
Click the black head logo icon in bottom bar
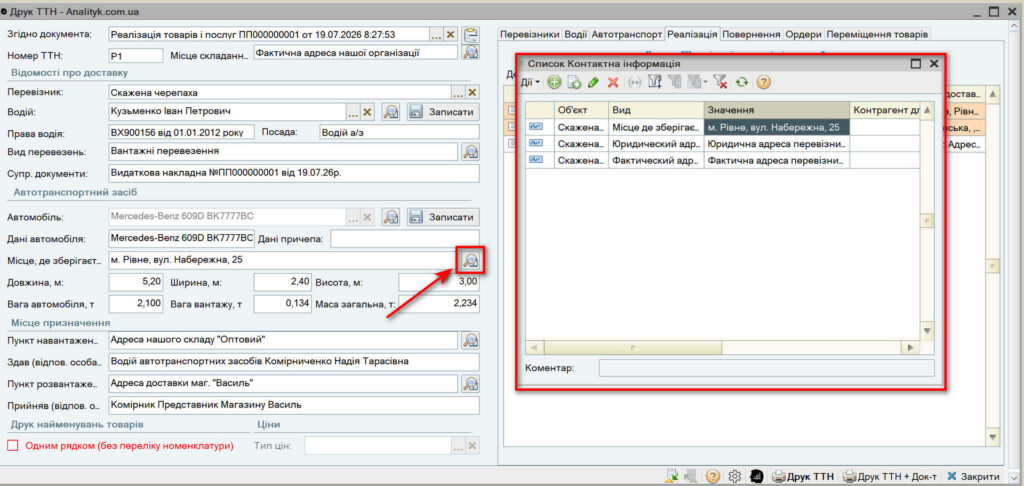pos(756,476)
